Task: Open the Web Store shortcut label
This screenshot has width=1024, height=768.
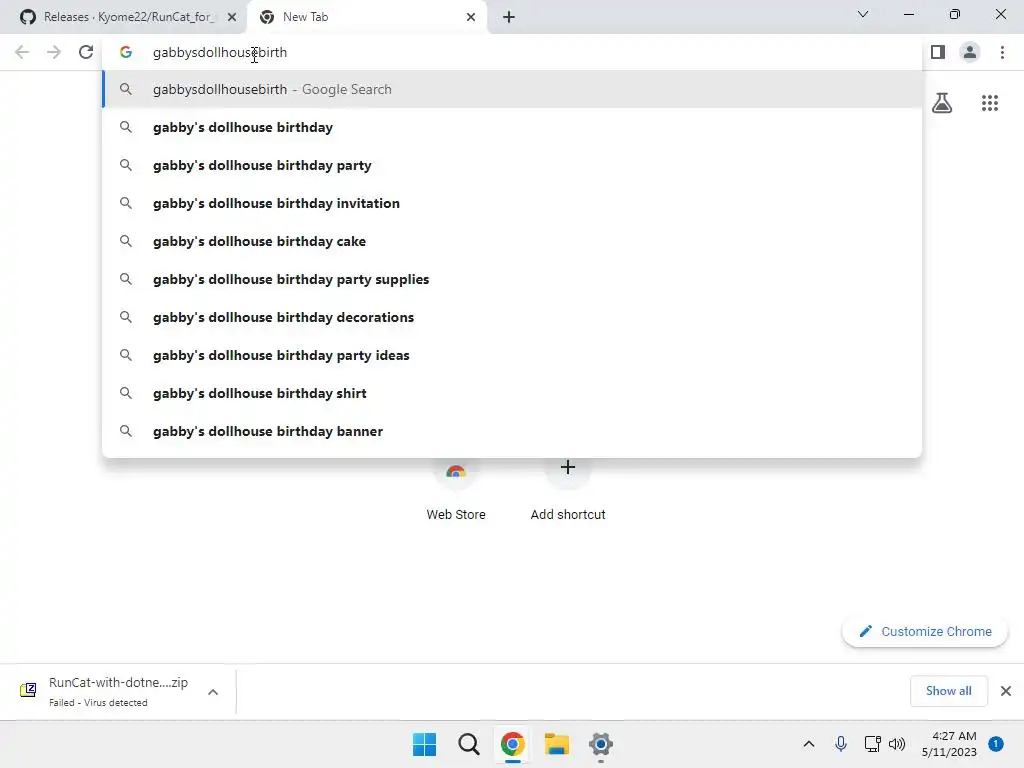Action: (456, 514)
